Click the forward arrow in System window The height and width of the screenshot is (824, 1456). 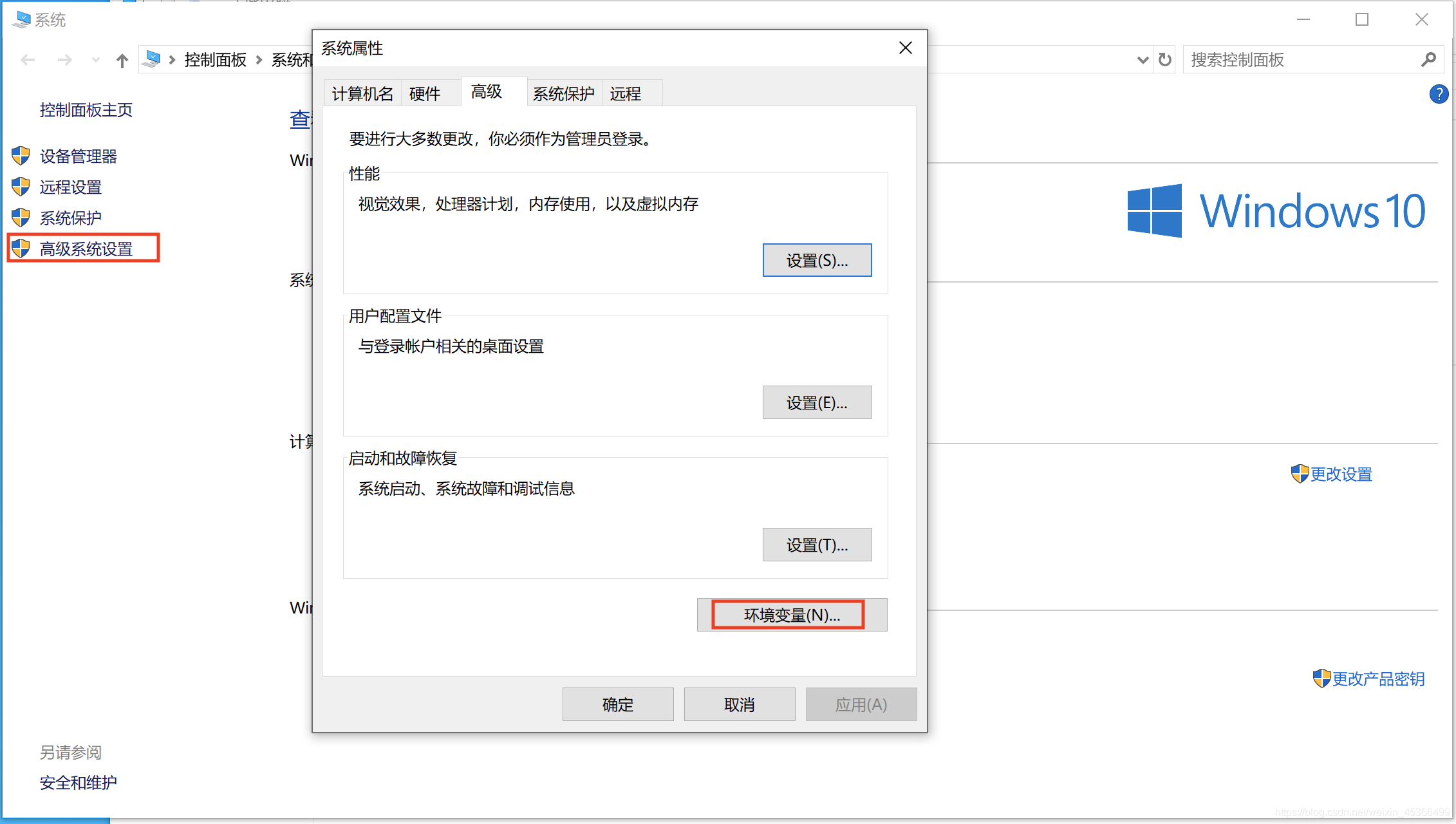click(x=64, y=60)
